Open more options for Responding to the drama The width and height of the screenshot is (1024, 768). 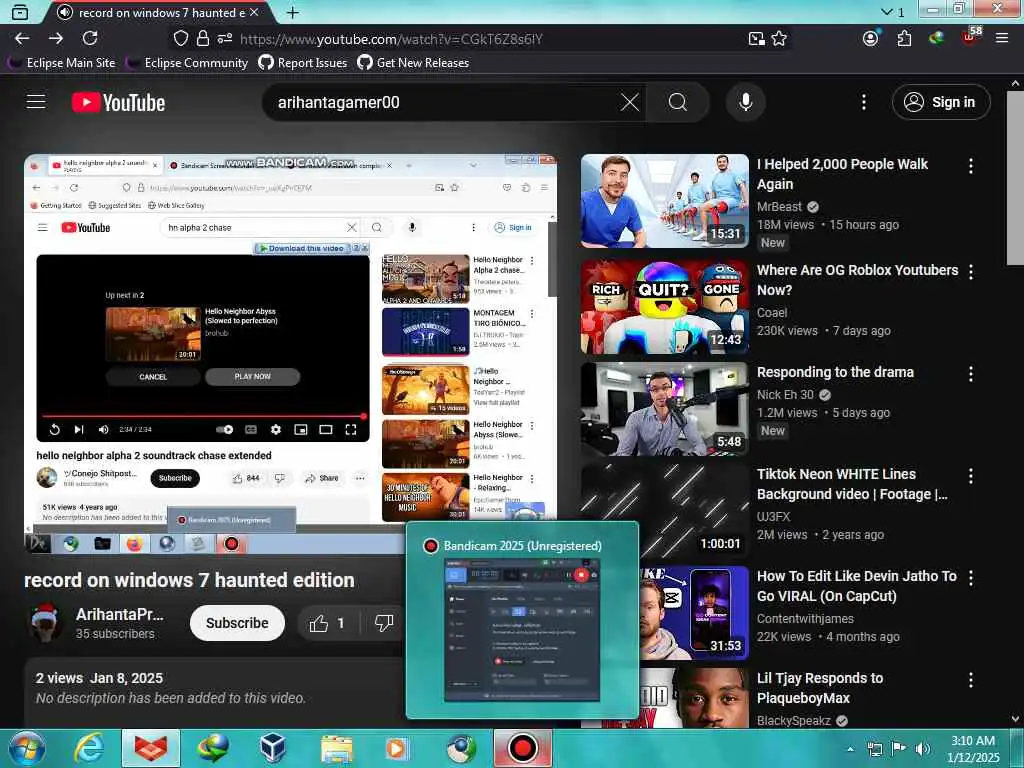(971, 374)
